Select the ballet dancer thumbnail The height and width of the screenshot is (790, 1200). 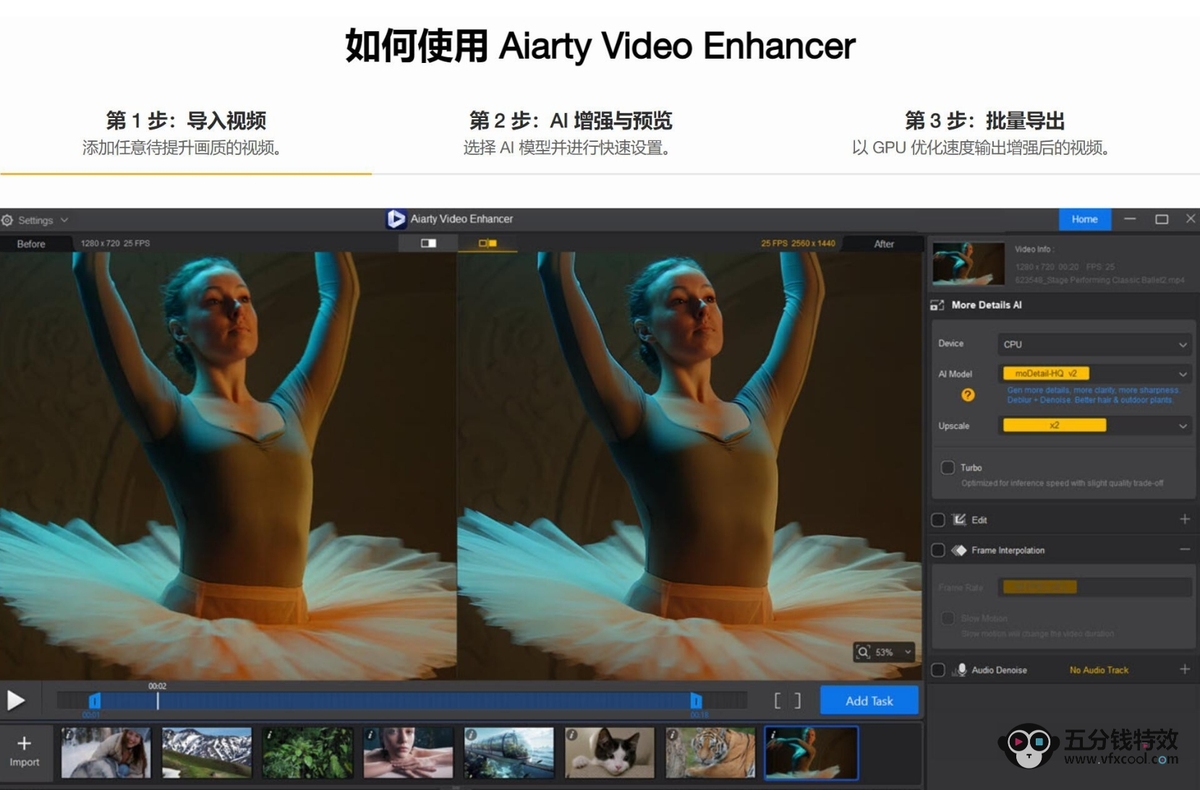(812, 752)
